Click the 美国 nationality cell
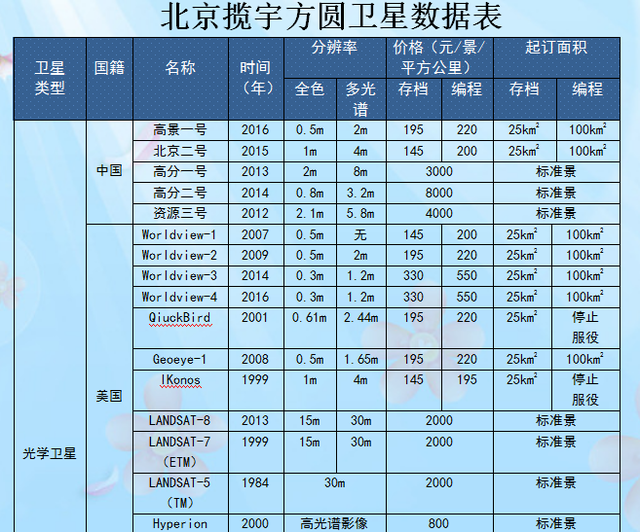Viewport: 640px width, 532px height. (x=108, y=396)
